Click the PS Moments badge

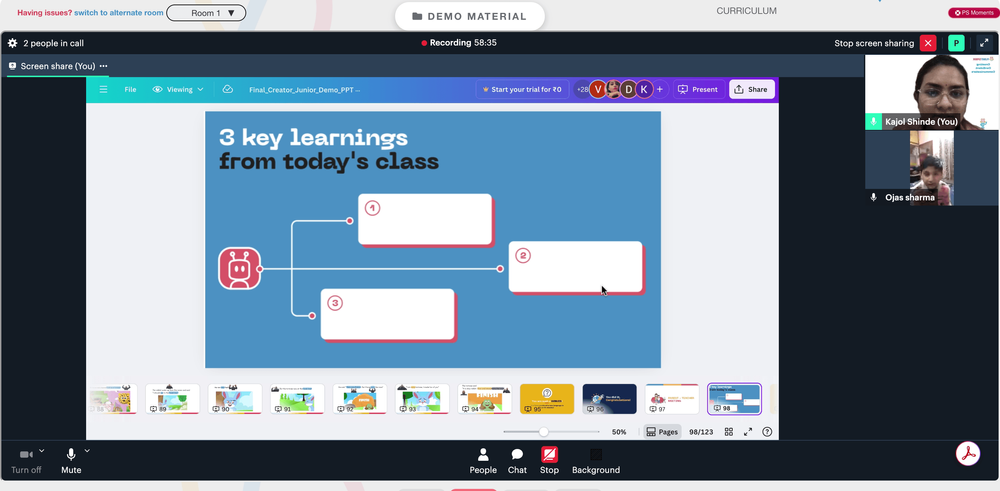tap(973, 12)
